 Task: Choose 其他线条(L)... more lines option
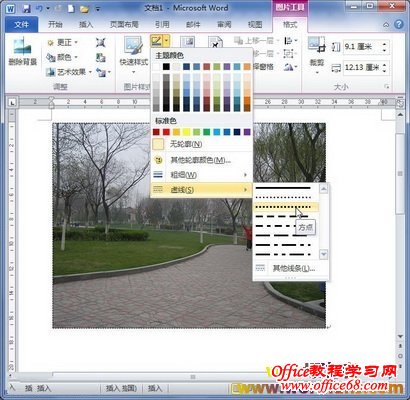click(x=291, y=268)
